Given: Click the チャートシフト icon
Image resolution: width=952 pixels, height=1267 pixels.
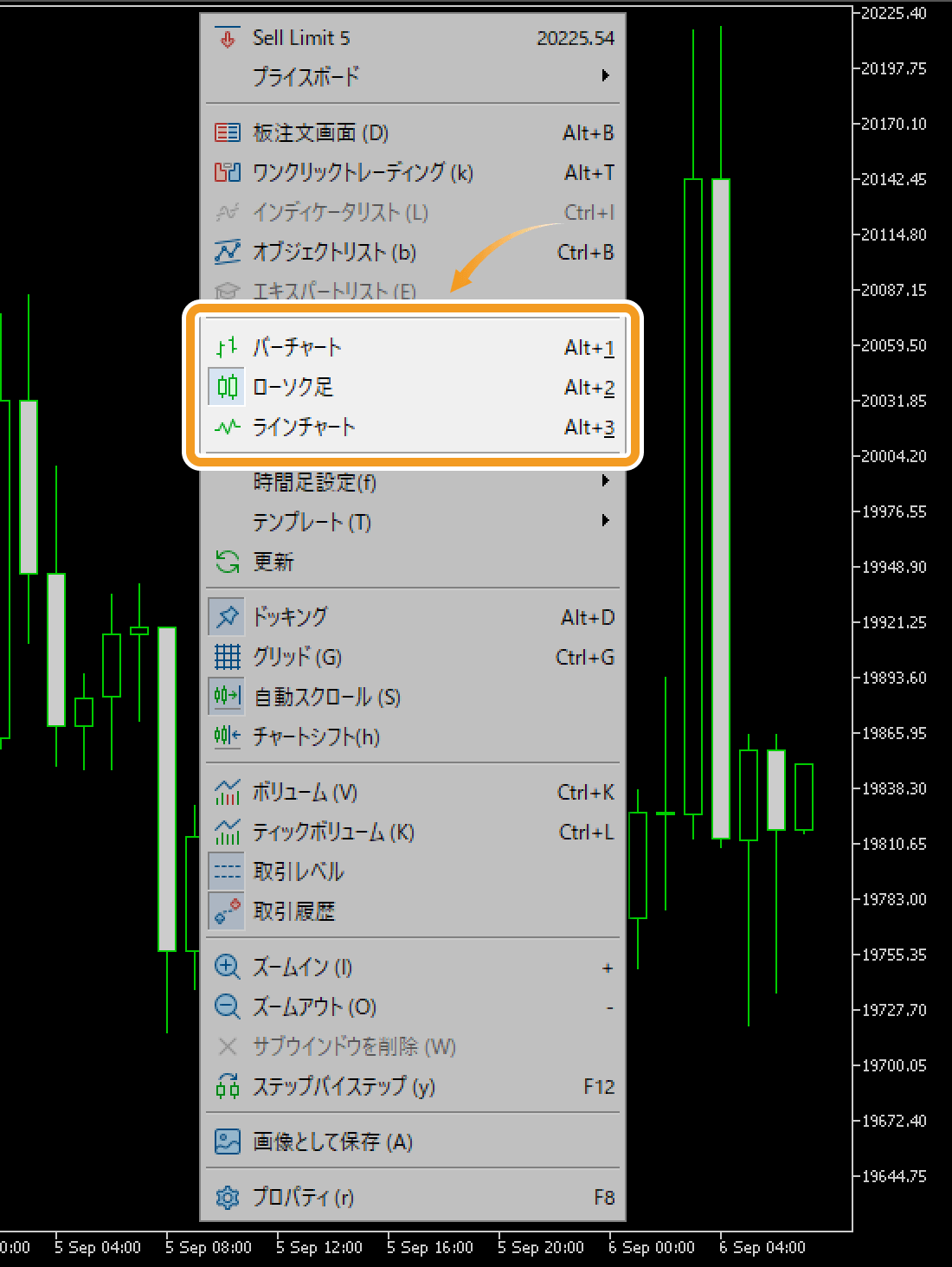Looking at the screenshot, I should point(228,736).
